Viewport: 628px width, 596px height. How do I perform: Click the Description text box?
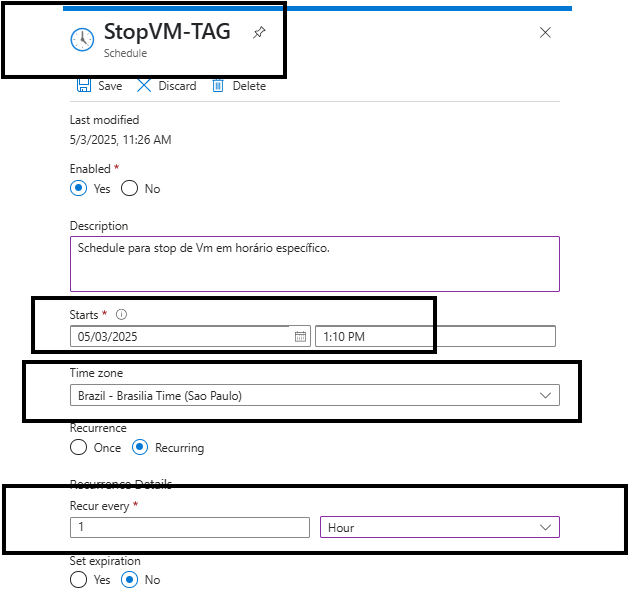coord(314,263)
